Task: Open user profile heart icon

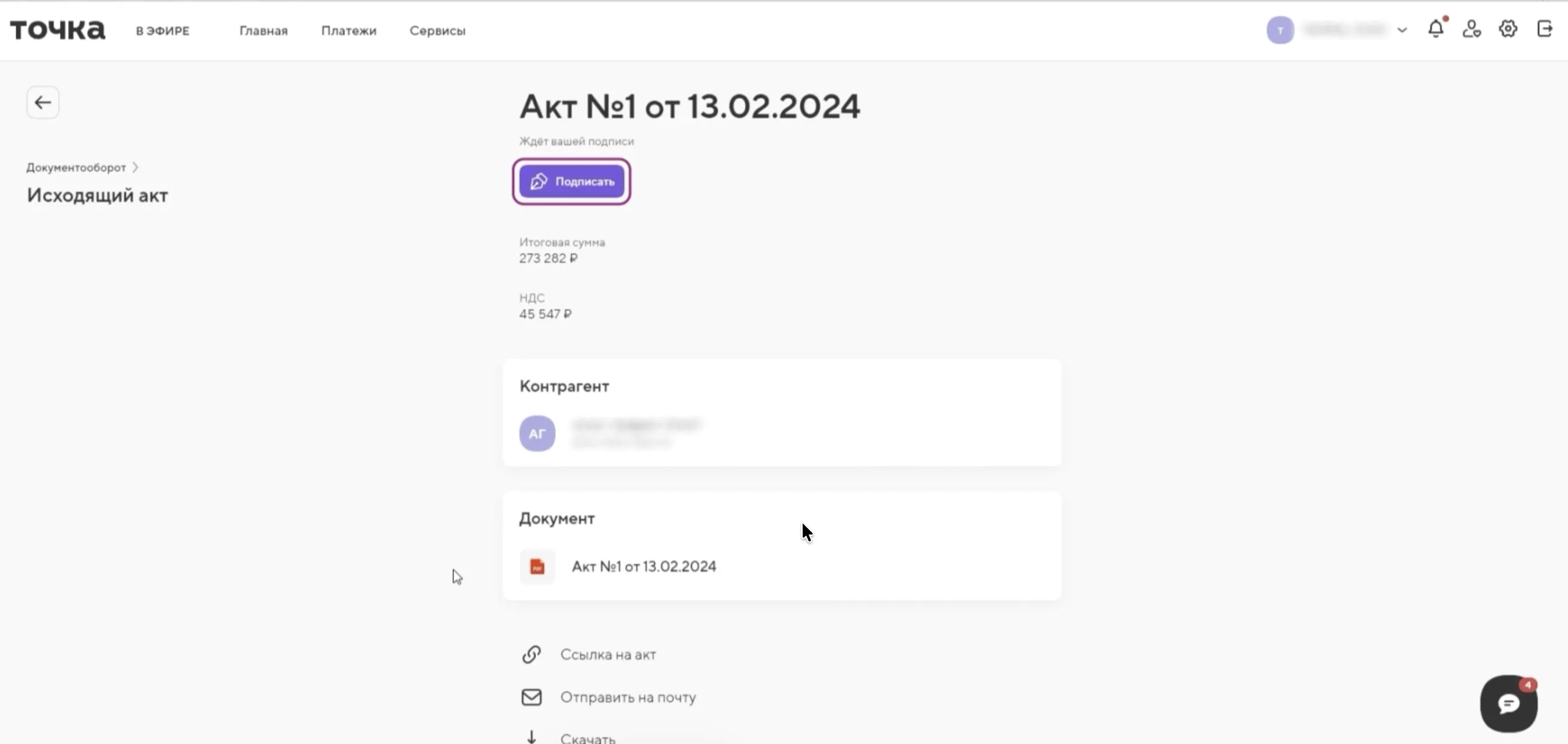Action: coord(1471,29)
